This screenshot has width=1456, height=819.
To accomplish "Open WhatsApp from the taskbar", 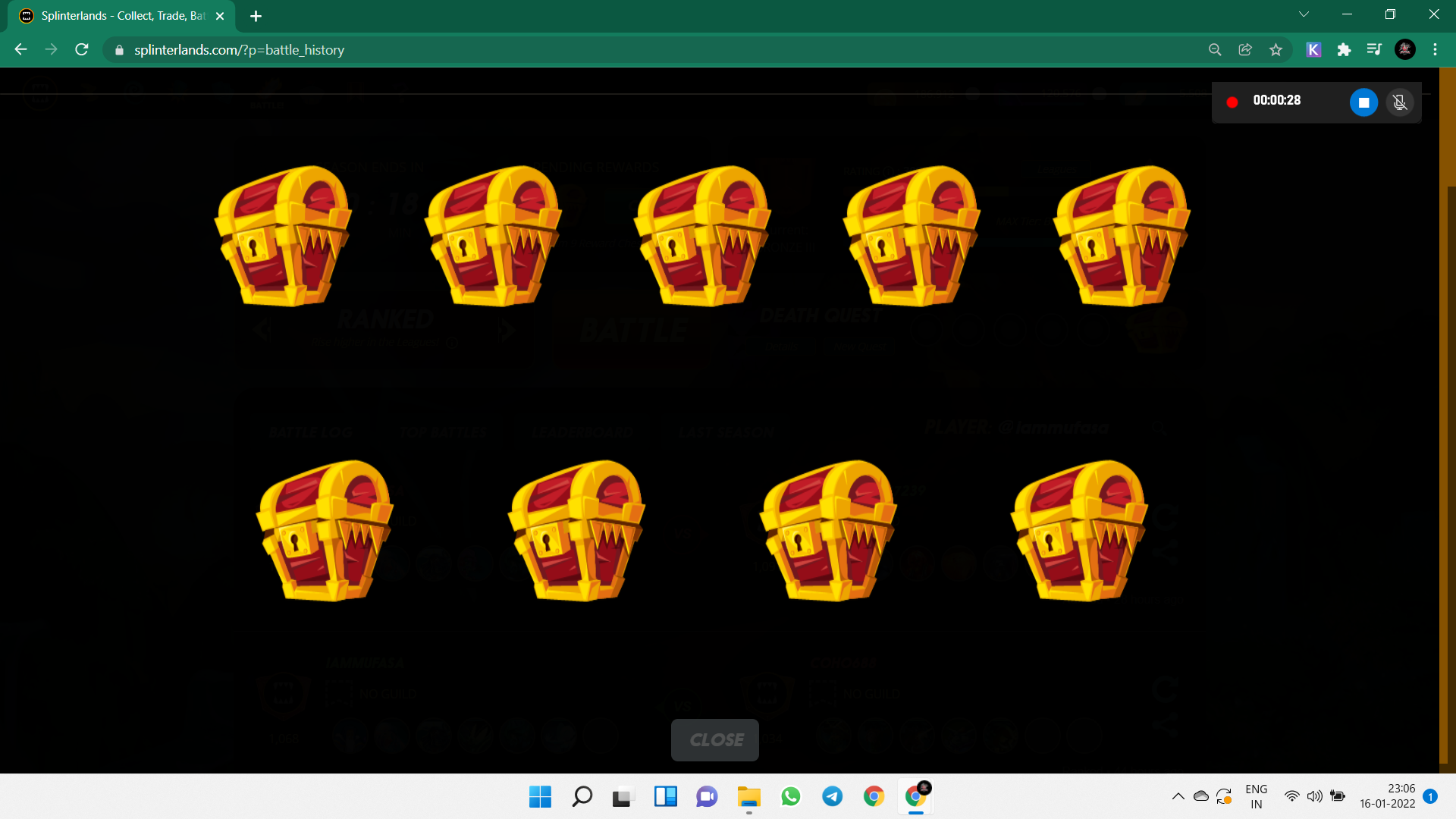I will 791,796.
